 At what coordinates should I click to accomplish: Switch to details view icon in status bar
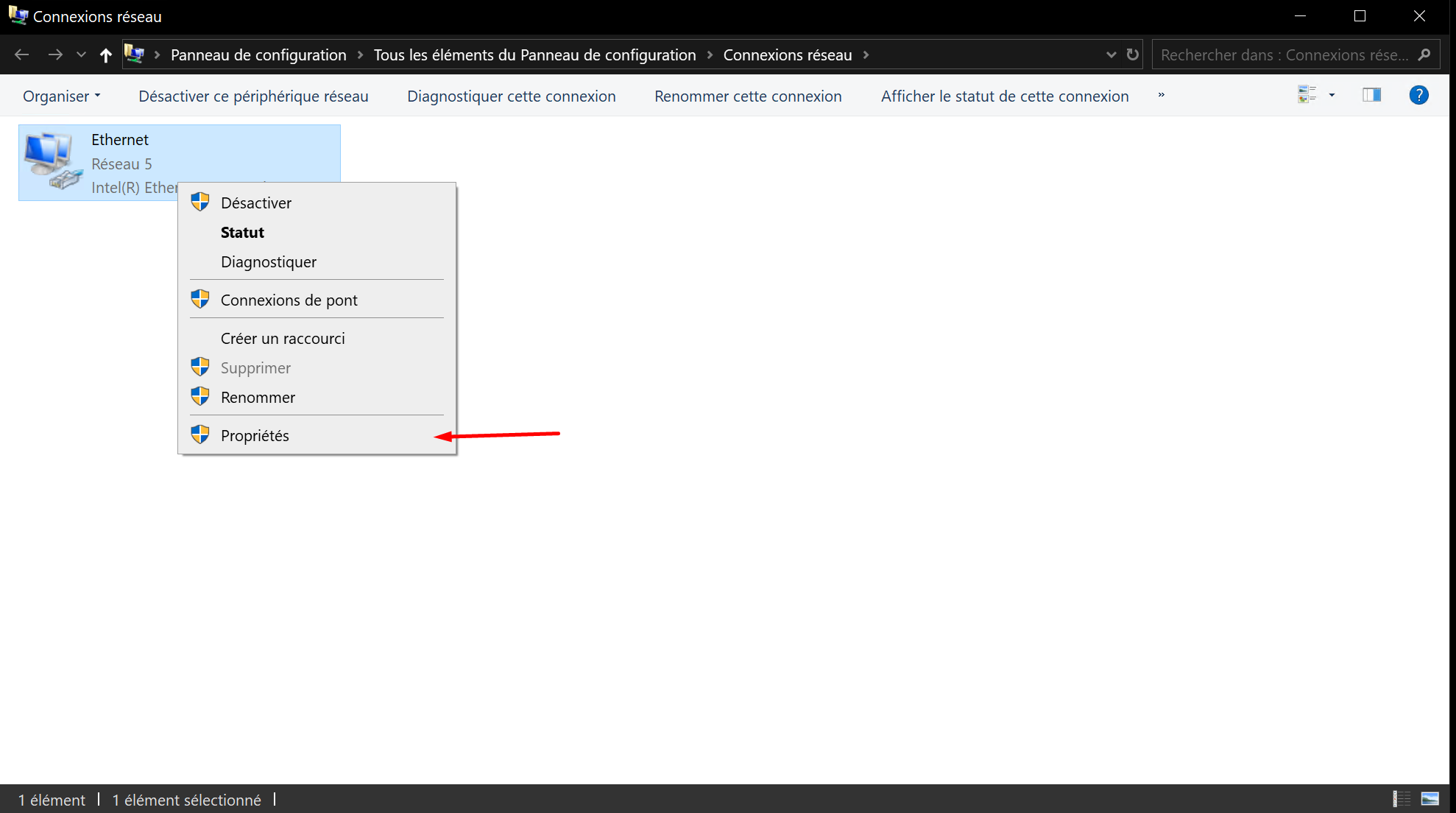1402,799
